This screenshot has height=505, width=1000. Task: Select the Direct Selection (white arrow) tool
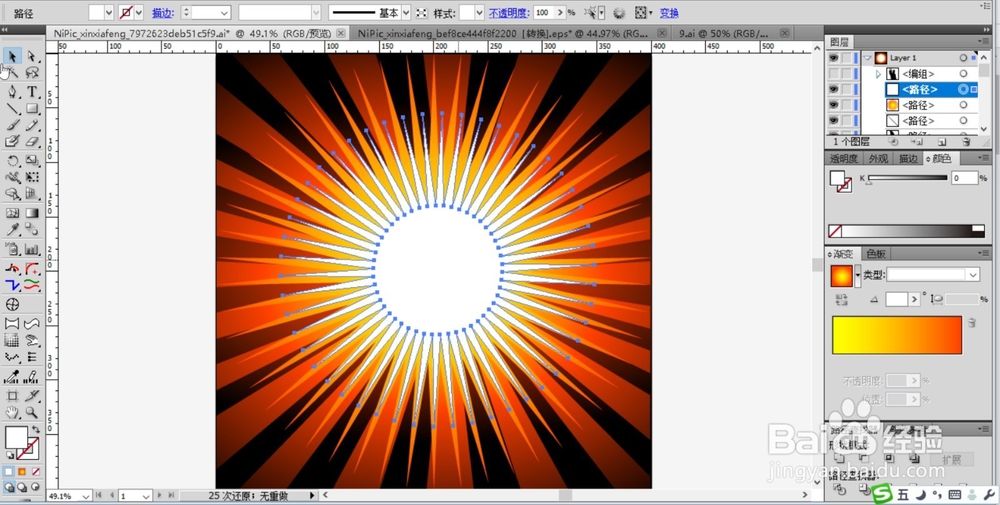pos(32,56)
